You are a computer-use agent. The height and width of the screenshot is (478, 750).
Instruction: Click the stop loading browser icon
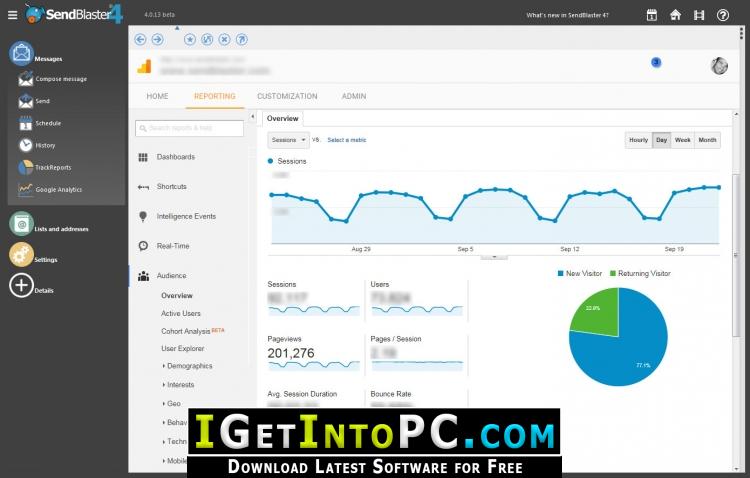224,39
